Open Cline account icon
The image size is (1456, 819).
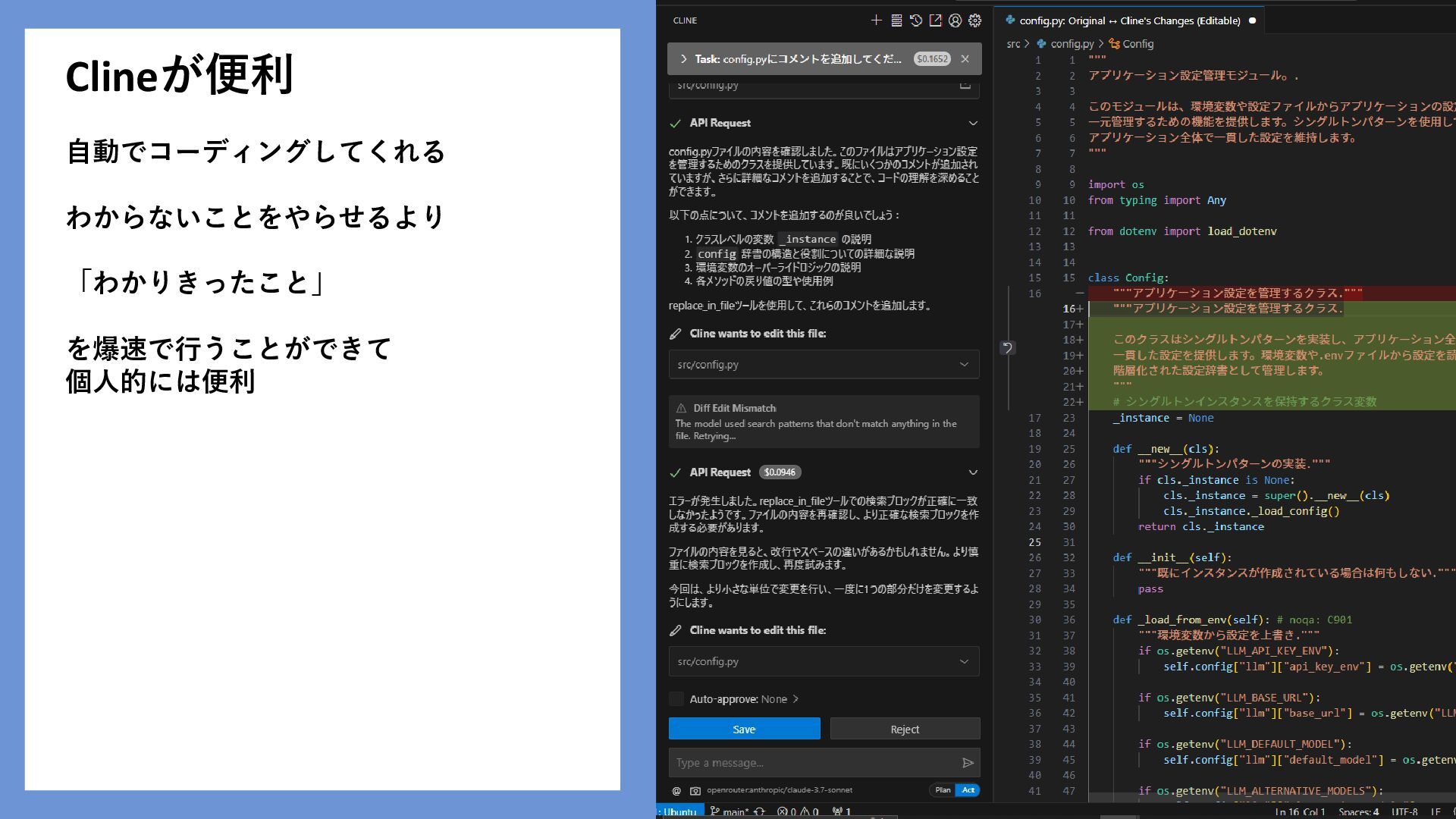coord(955,20)
